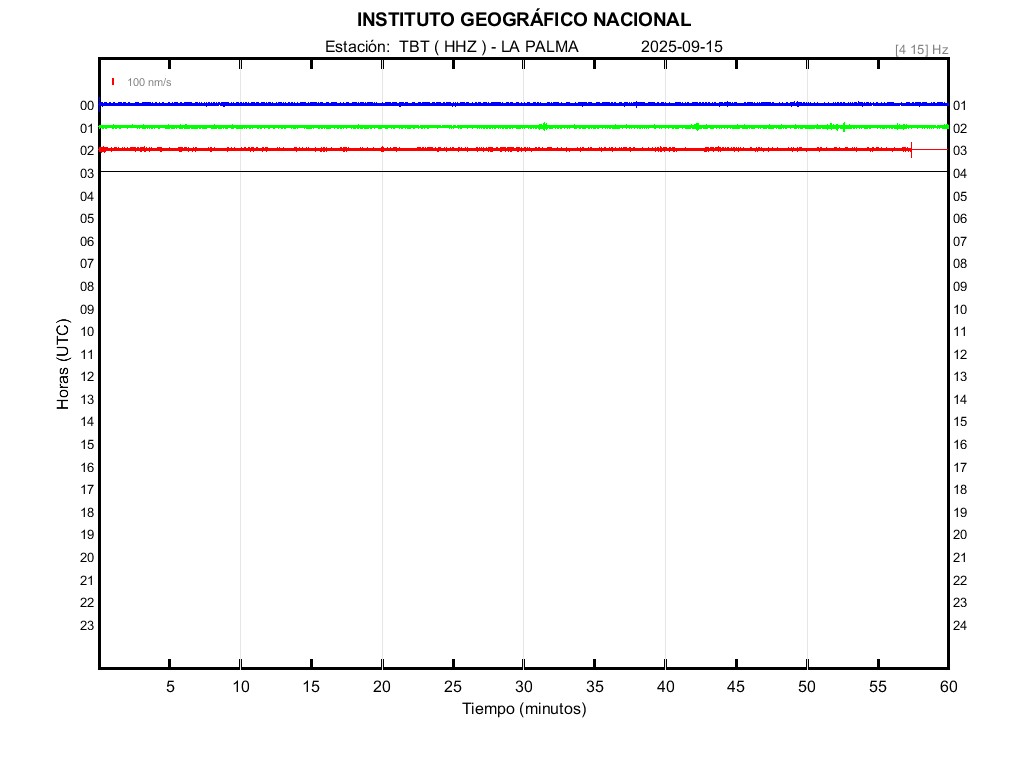Click left axis hour label 21
The width and height of the screenshot is (1024, 768).
point(87,581)
